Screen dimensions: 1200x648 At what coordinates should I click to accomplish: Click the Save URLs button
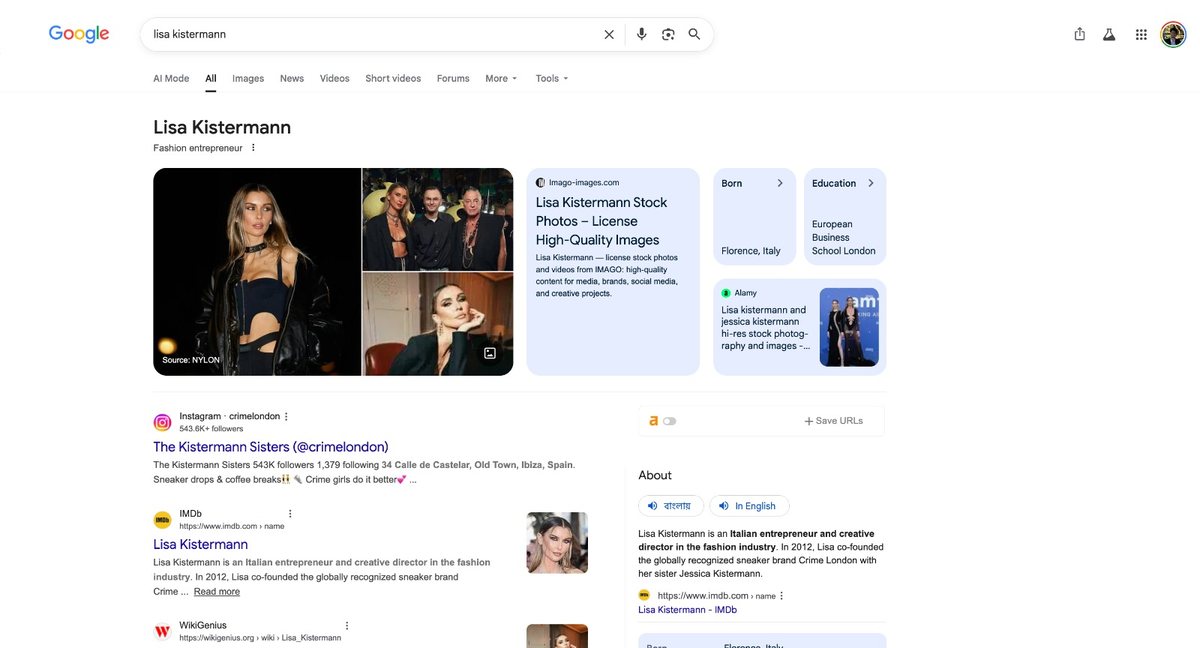coord(834,421)
